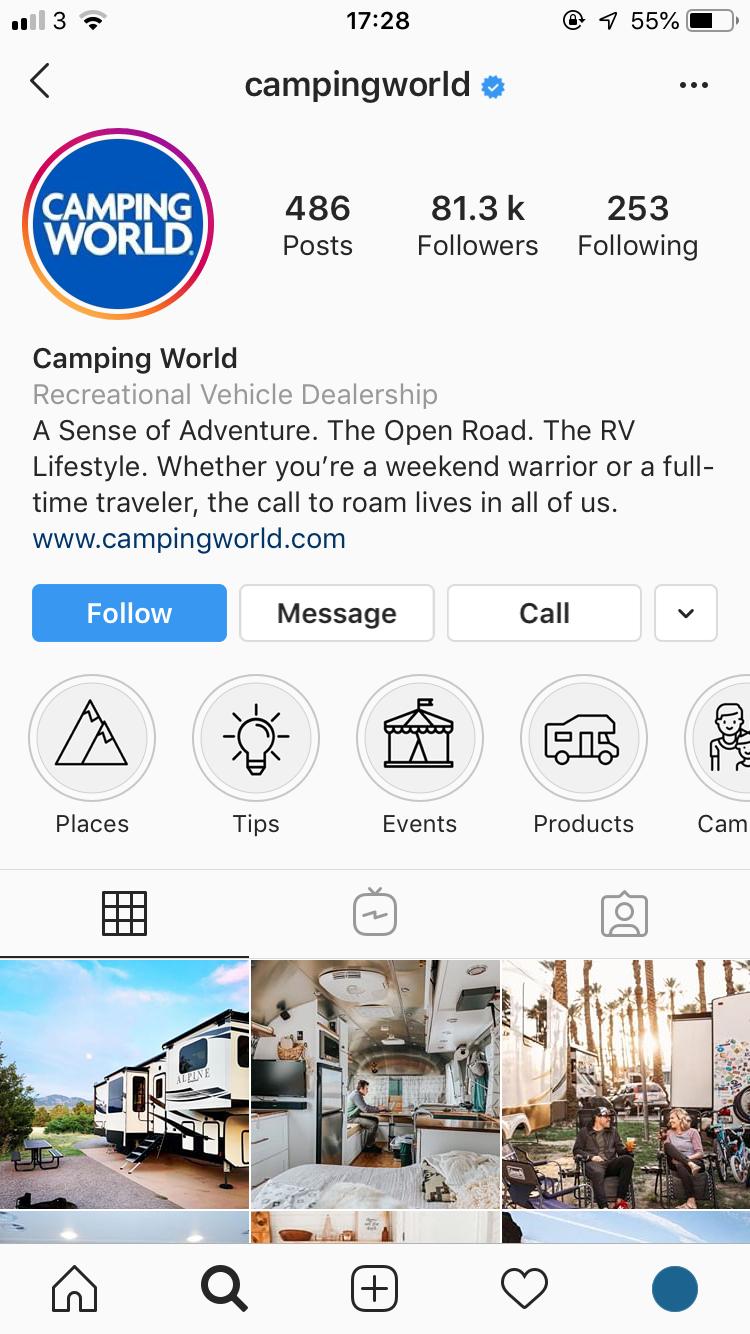
Task: Open the three-dot options menu
Action: point(693,85)
